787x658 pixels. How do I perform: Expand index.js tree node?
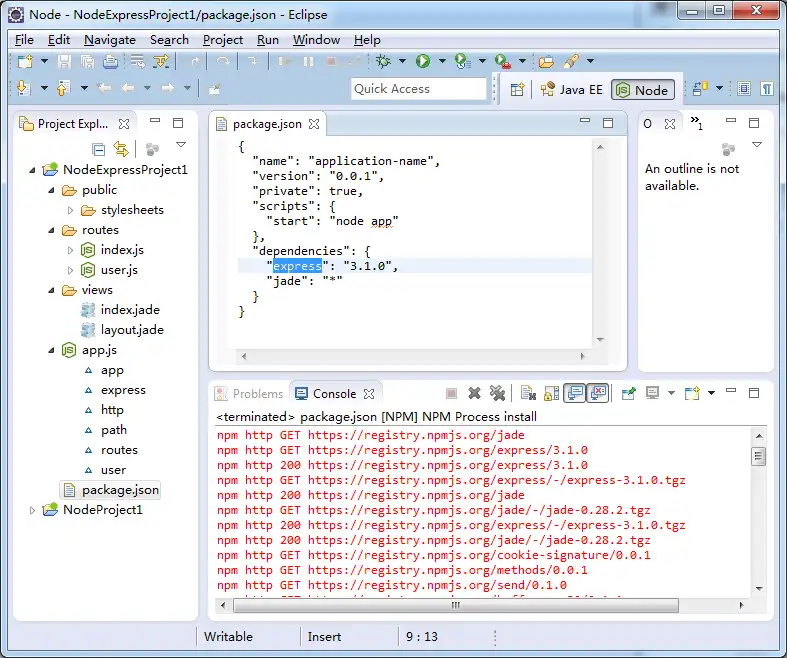[70, 250]
